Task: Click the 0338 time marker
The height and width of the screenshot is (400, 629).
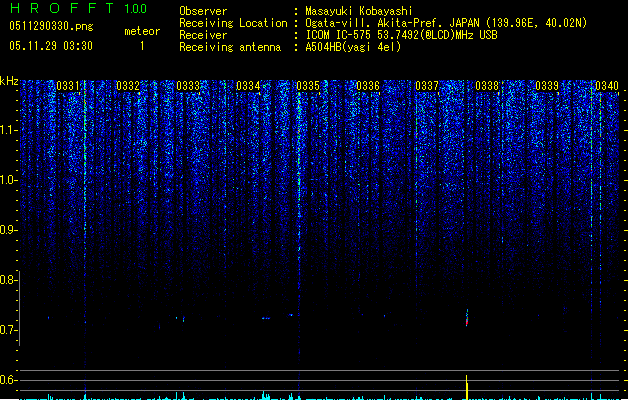Action: (487, 86)
